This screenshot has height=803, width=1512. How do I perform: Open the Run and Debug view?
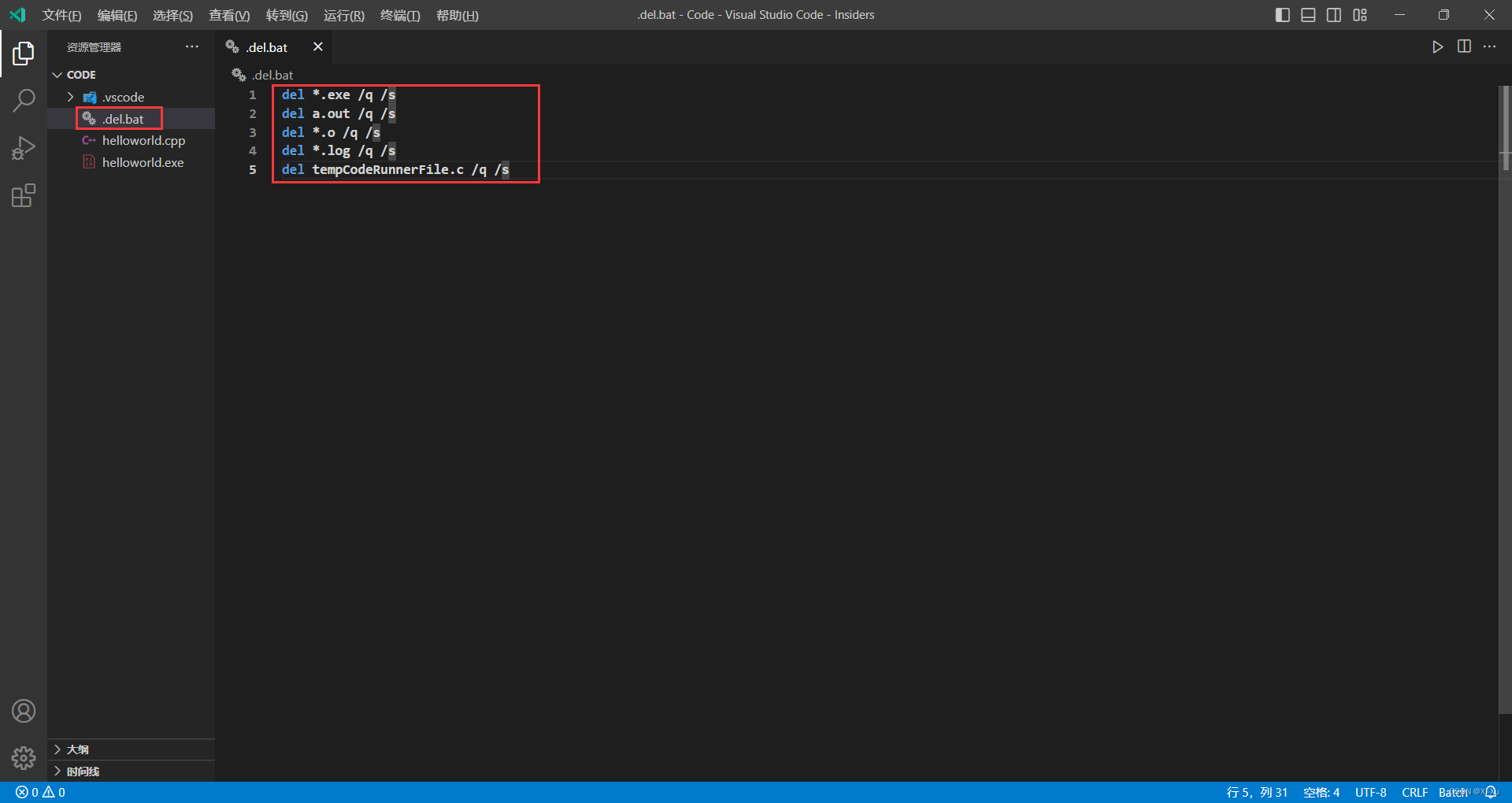(24, 148)
